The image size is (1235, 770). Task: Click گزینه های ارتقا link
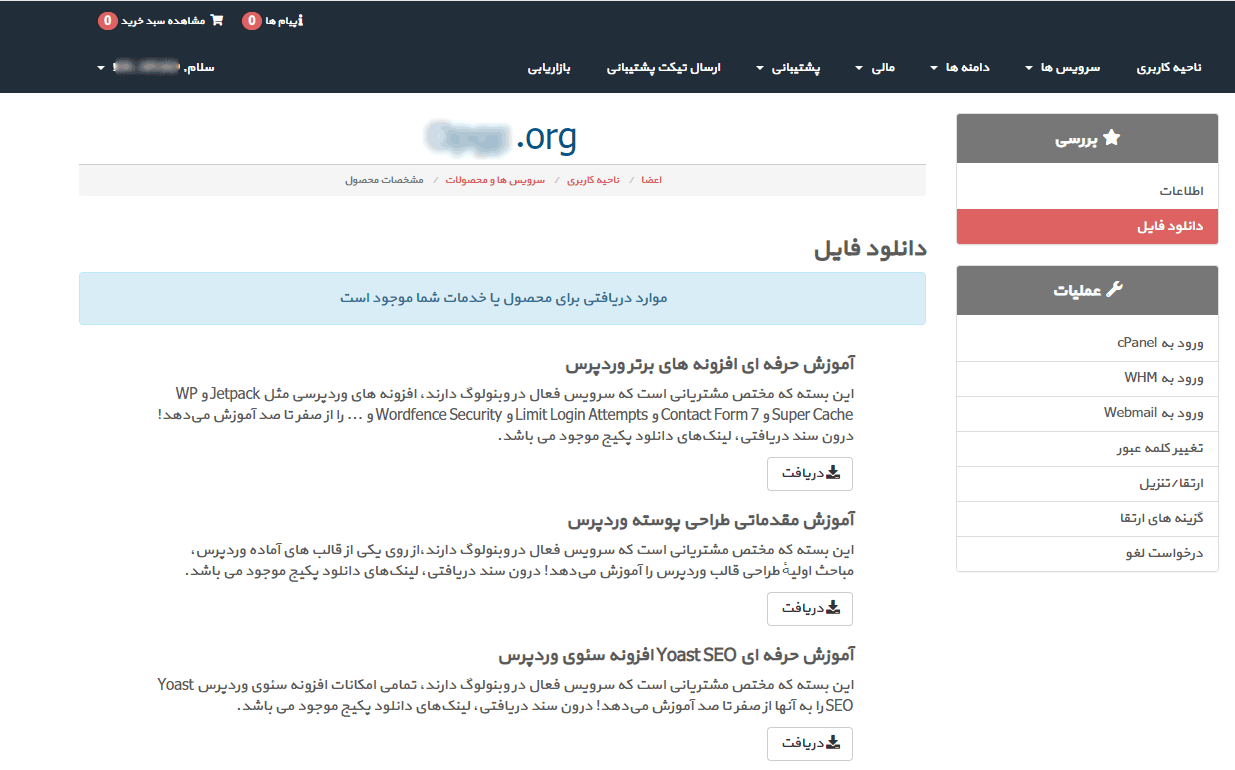point(1087,518)
